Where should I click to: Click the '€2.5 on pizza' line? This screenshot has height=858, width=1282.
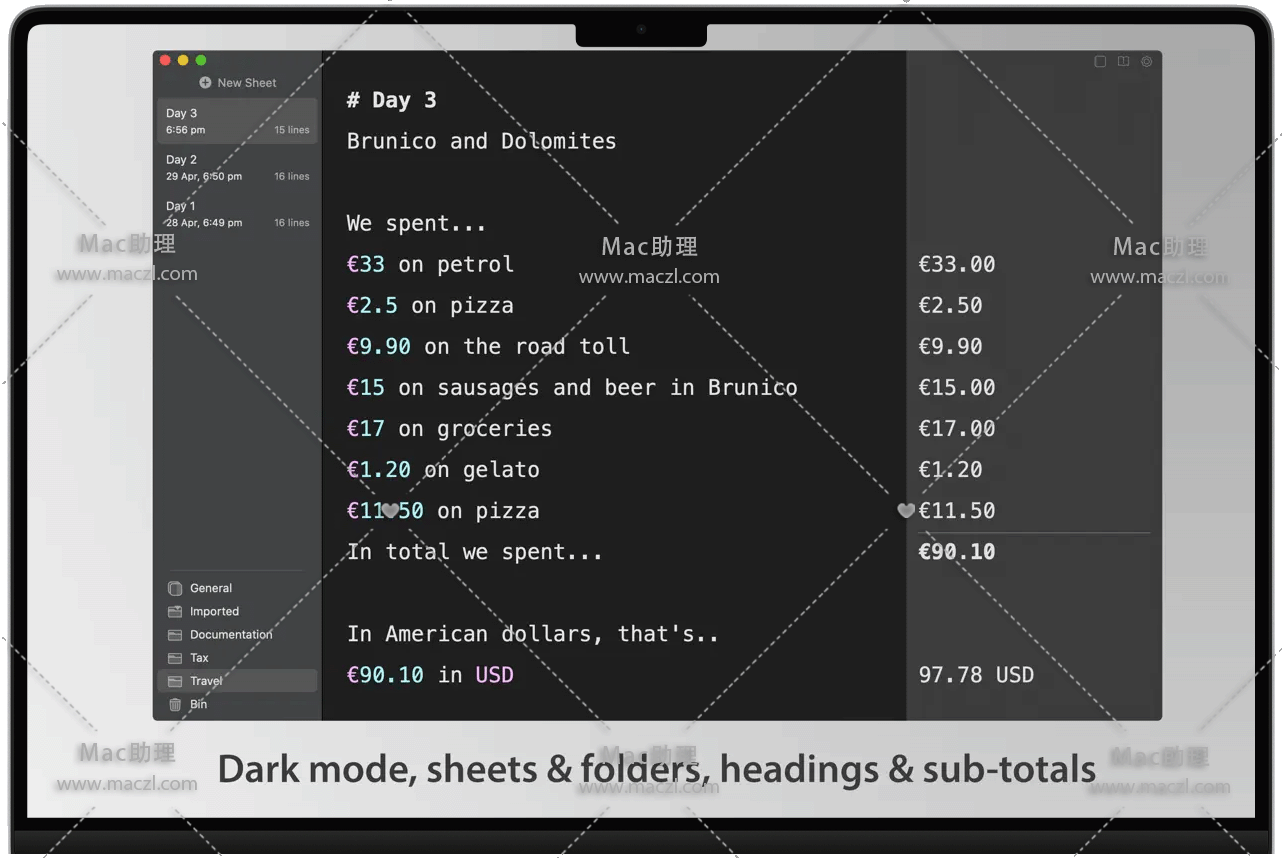coord(430,305)
